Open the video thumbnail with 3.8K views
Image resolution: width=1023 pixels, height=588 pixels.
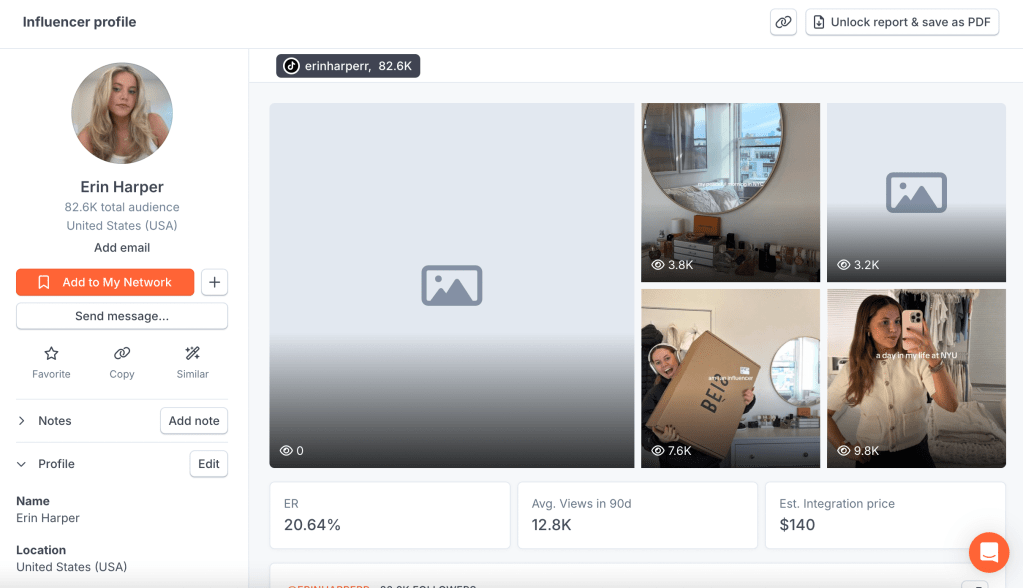pyautogui.click(x=730, y=192)
